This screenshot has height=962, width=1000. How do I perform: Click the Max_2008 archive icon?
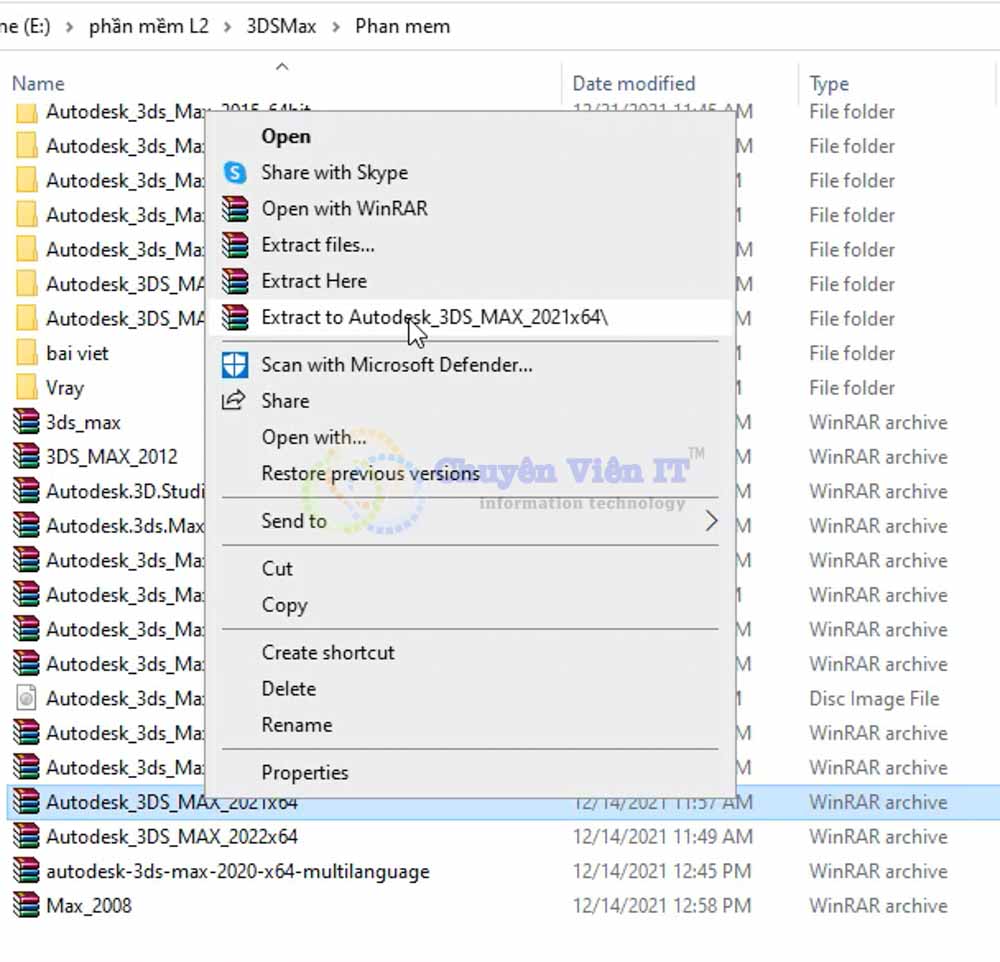pos(27,906)
